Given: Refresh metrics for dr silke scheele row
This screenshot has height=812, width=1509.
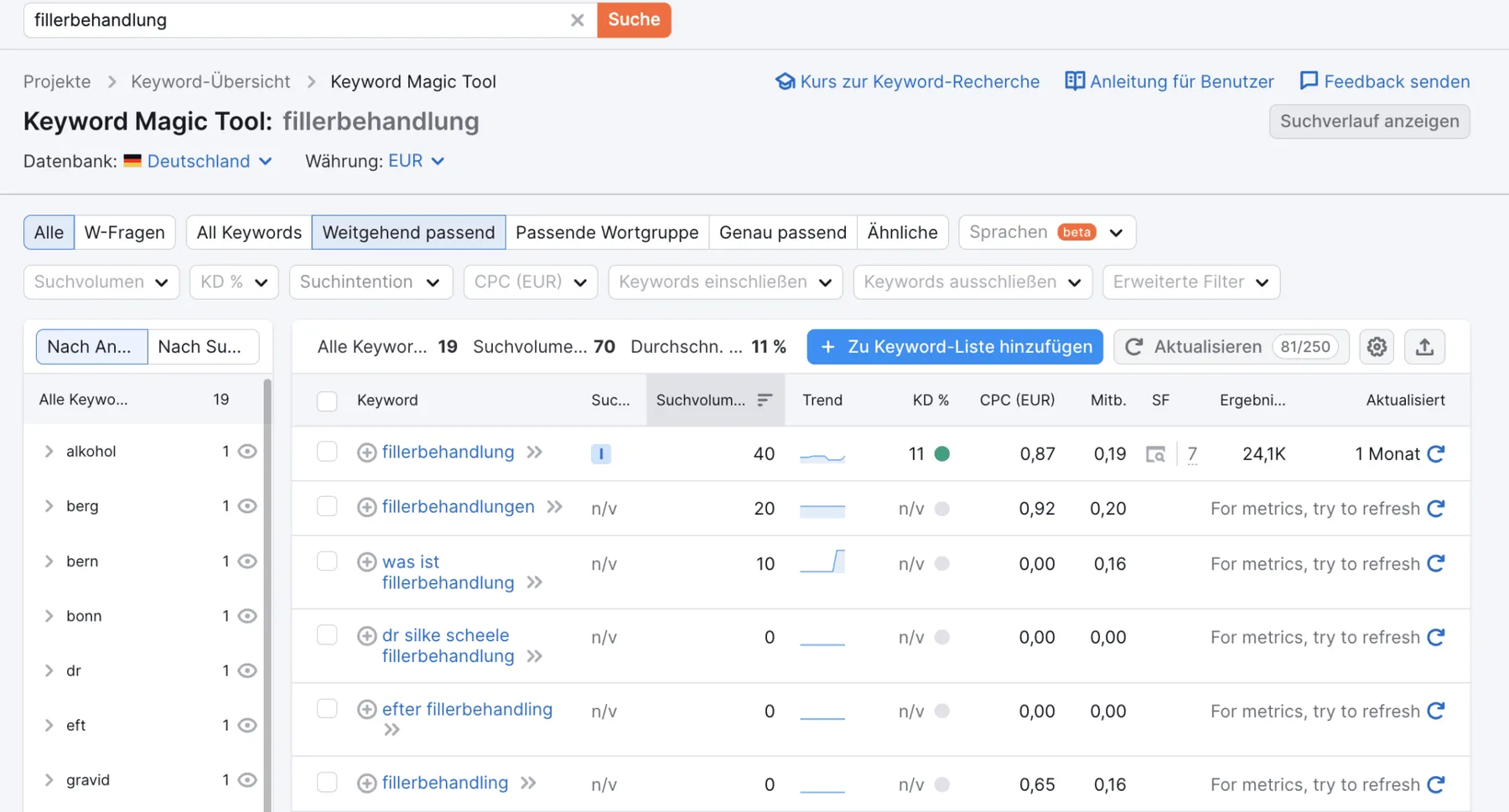Looking at the screenshot, I should pyautogui.click(x=1436, y=638).
